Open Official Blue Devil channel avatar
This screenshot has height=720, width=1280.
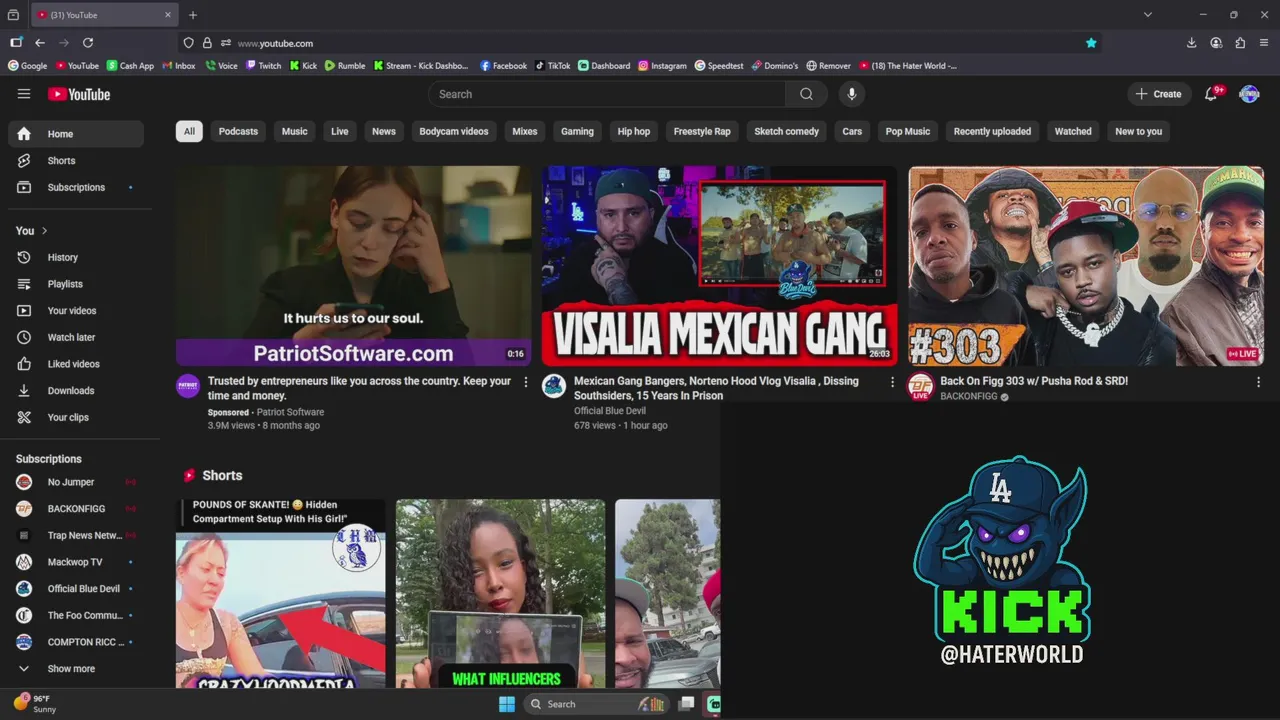click(554, 387)
